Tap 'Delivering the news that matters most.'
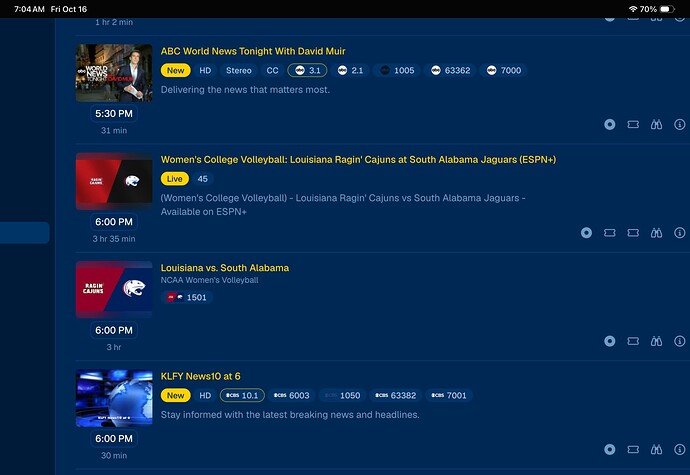Screen dimensions: 690x475 coord(245,90)
